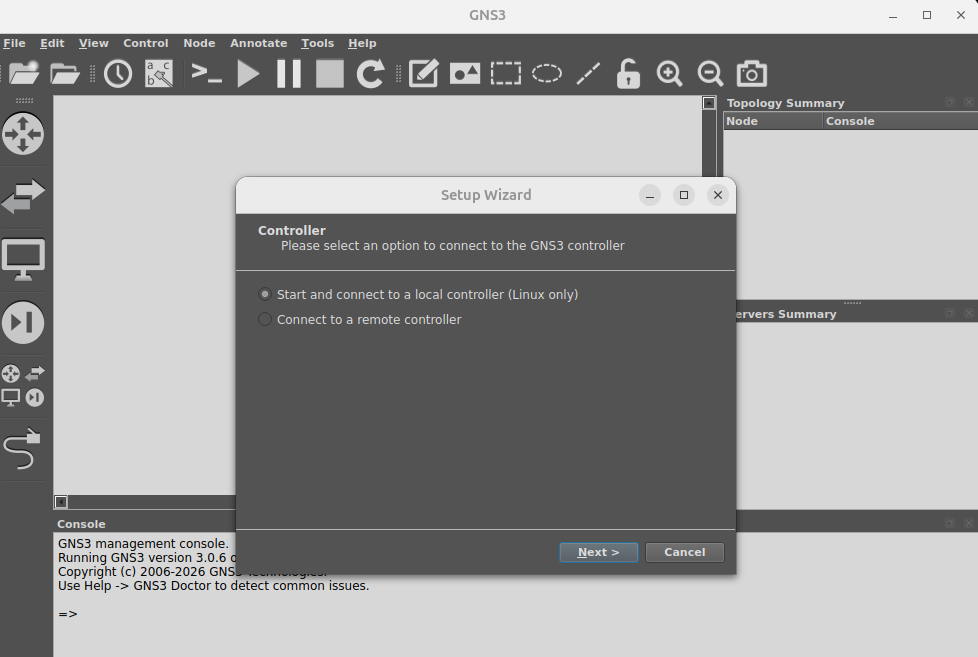Select the Routers device category
978x657 pixels.
(x=22, y=134)
